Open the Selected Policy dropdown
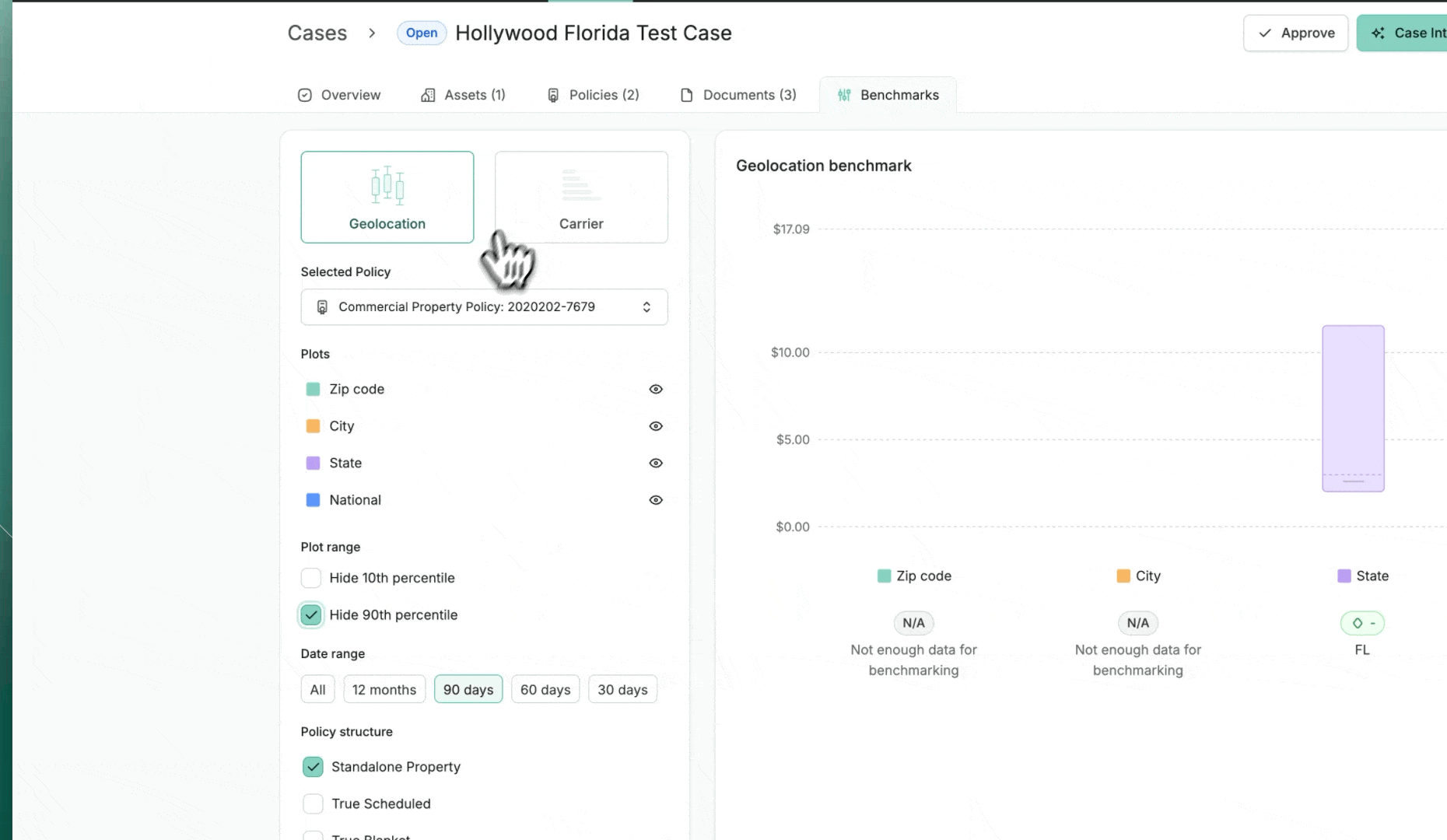1447x840 pixels. (x=484, y=307)
